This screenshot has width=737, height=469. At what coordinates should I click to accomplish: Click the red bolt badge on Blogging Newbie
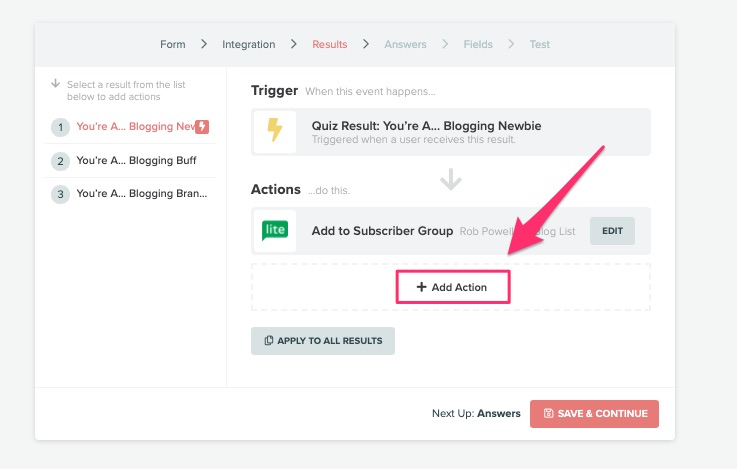pyautogui.click(x=202, y=127)
